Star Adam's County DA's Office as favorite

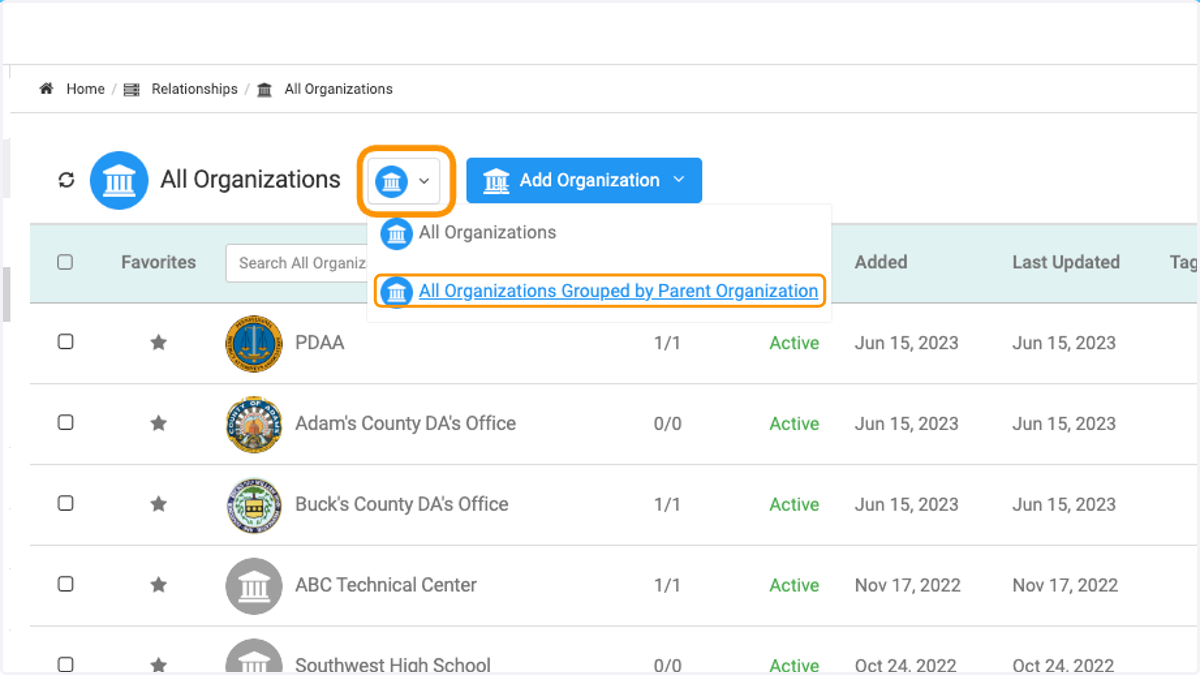[158, 423]
